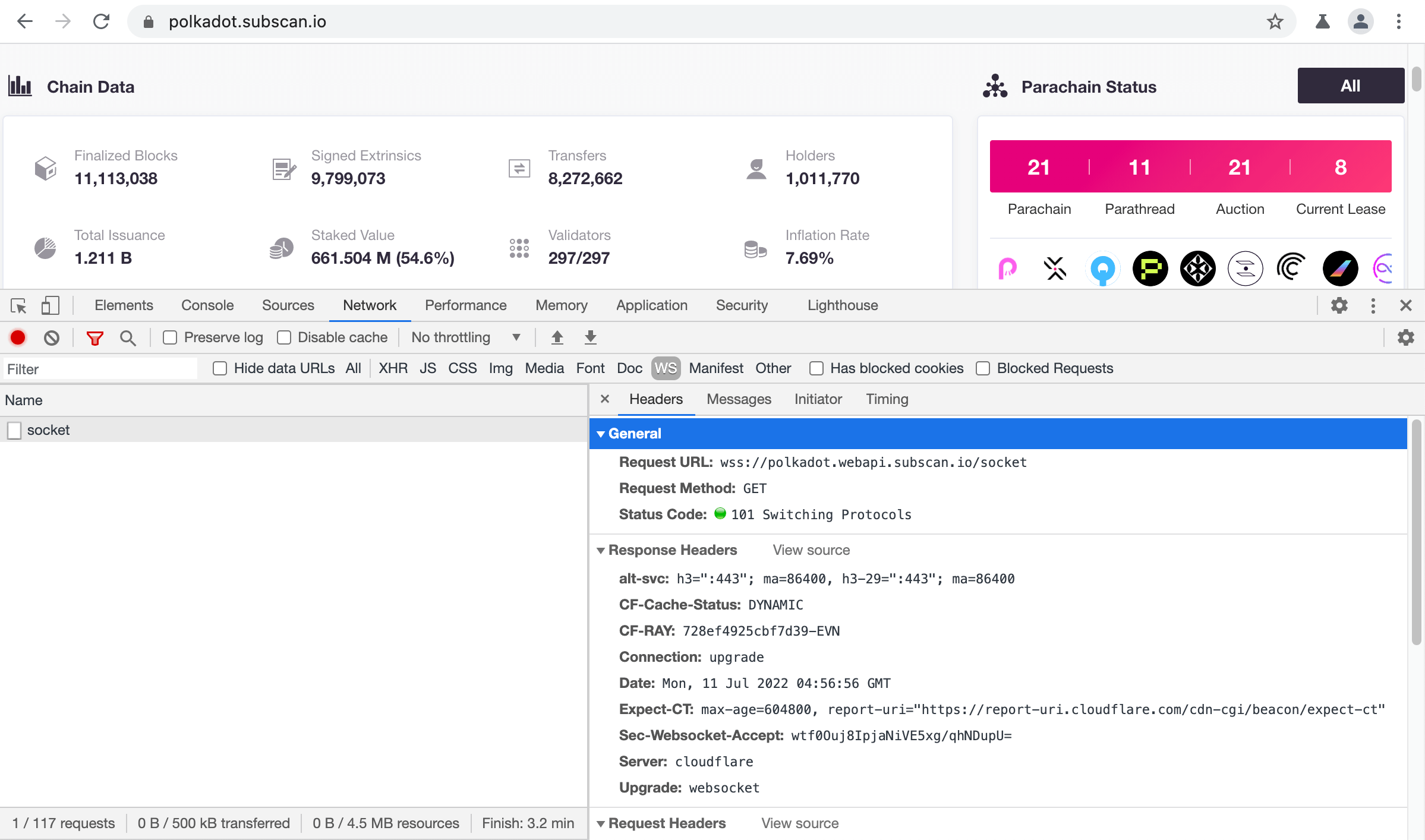Image resolution: width=1425 pixels, height=840 pixels.
Task: Open the Sources tab
Action: coord(288,305)
